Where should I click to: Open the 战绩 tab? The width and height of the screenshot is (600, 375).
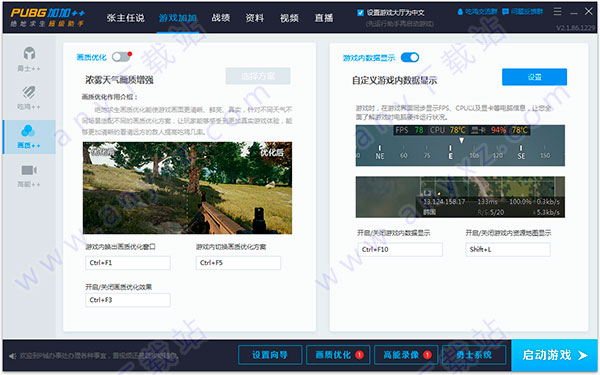[221, 18]
